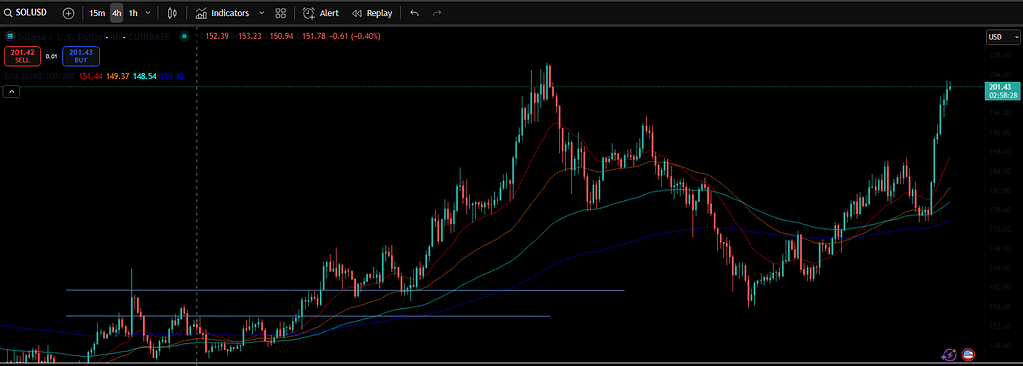Undo the last chart action
Image resolution: width=1023 pixels, height=366 pixels.
coord(414,13)
